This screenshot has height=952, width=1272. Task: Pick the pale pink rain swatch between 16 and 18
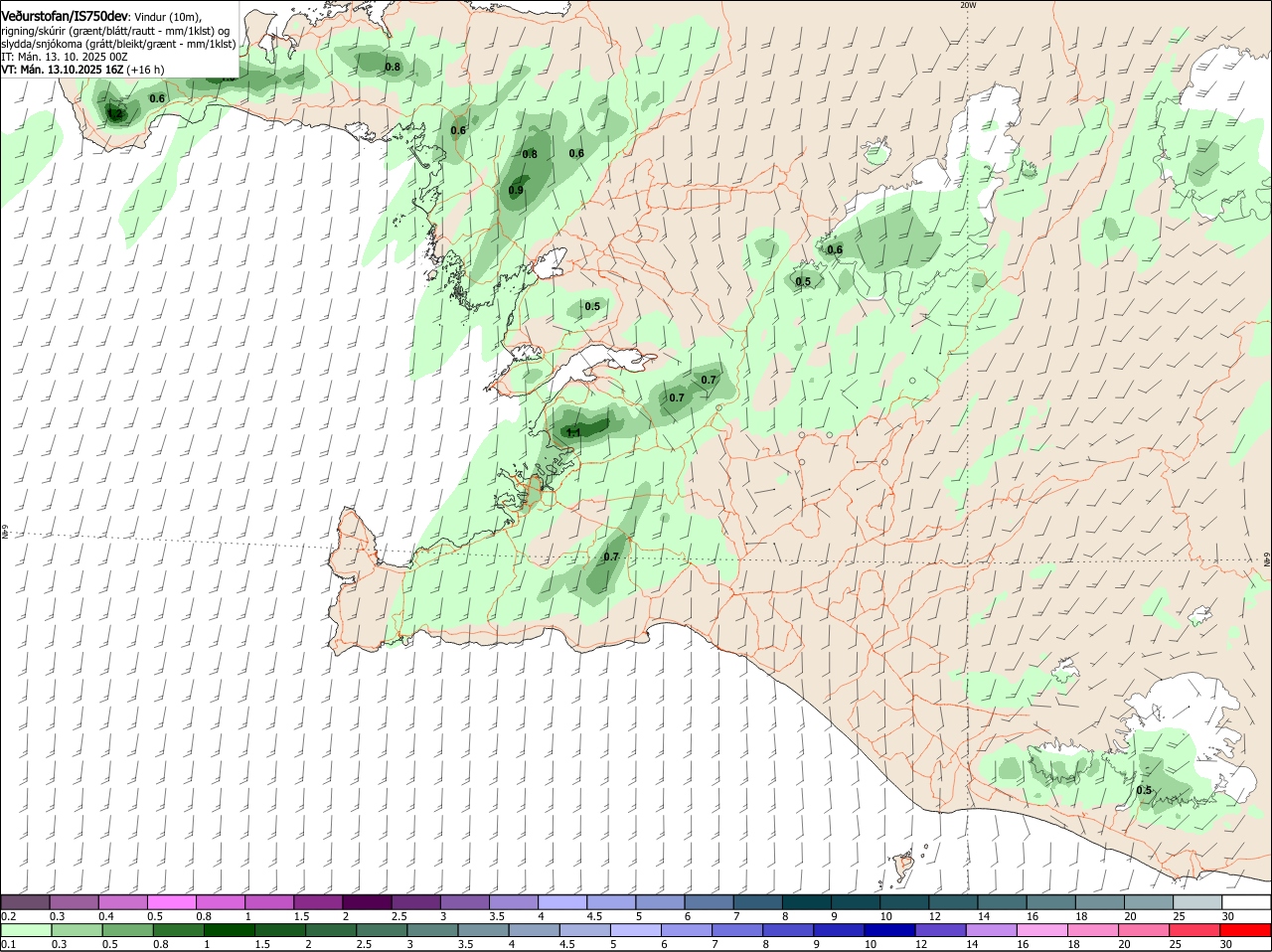coord(1042,930)
